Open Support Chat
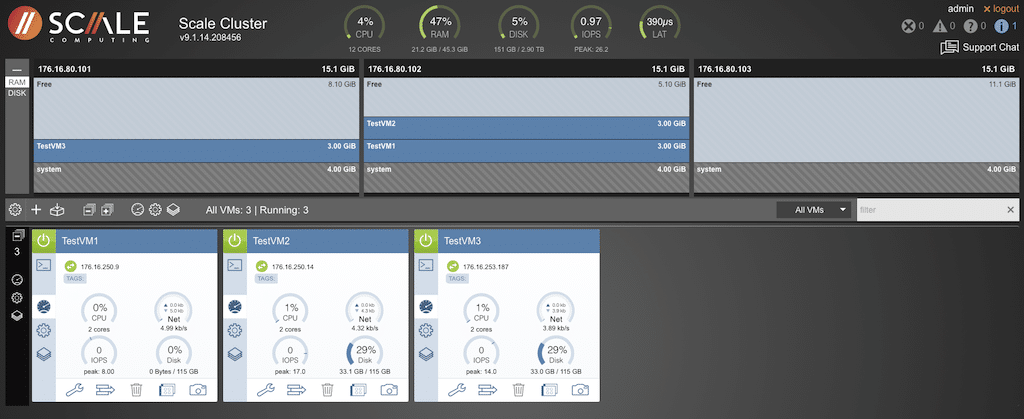This screenshot has width=1024, height=419. pos(980,47)
